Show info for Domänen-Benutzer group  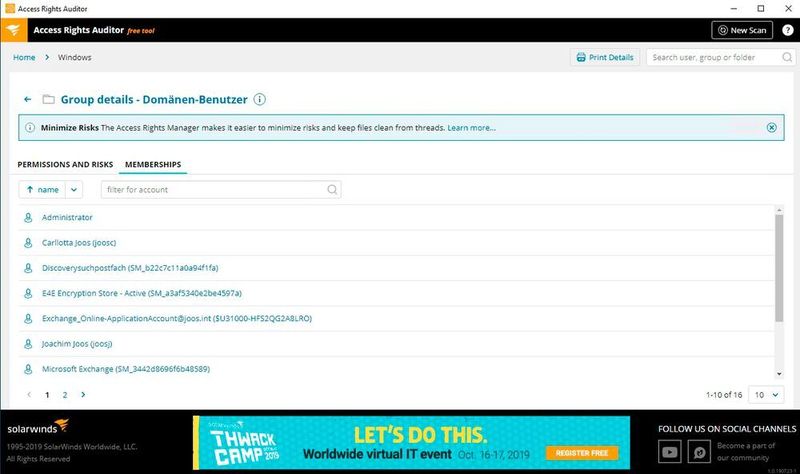[x=259, y=99]
